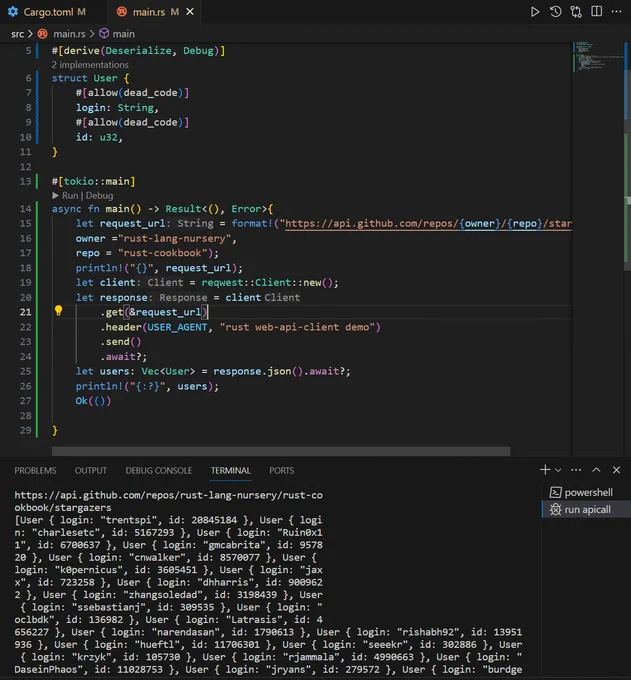Click the println users line 26

coord(147,386)
